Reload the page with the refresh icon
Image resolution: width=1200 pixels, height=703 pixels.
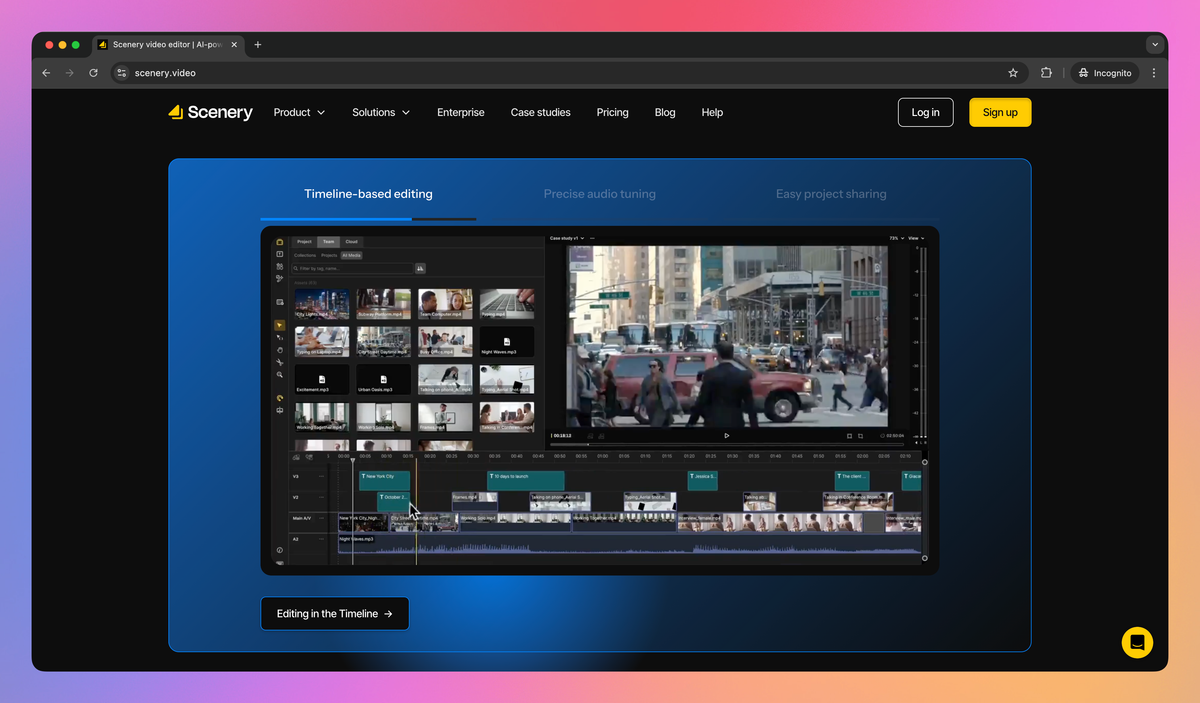(x=94, y=73)
